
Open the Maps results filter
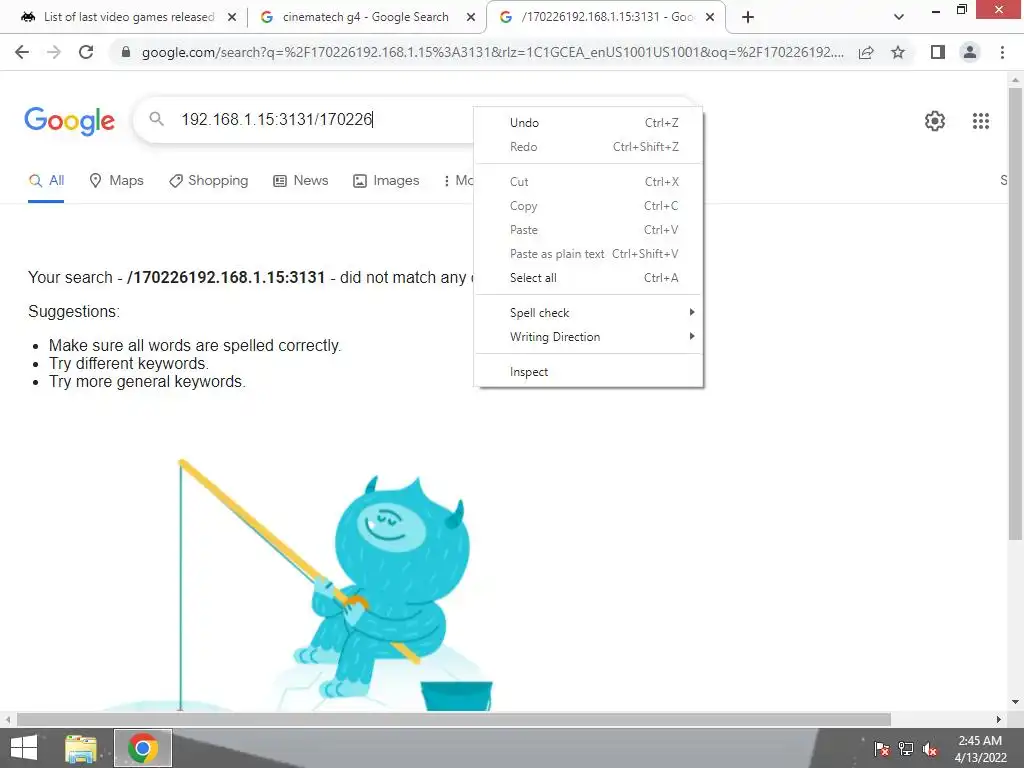pyautogui.click(x=116, y=181)
